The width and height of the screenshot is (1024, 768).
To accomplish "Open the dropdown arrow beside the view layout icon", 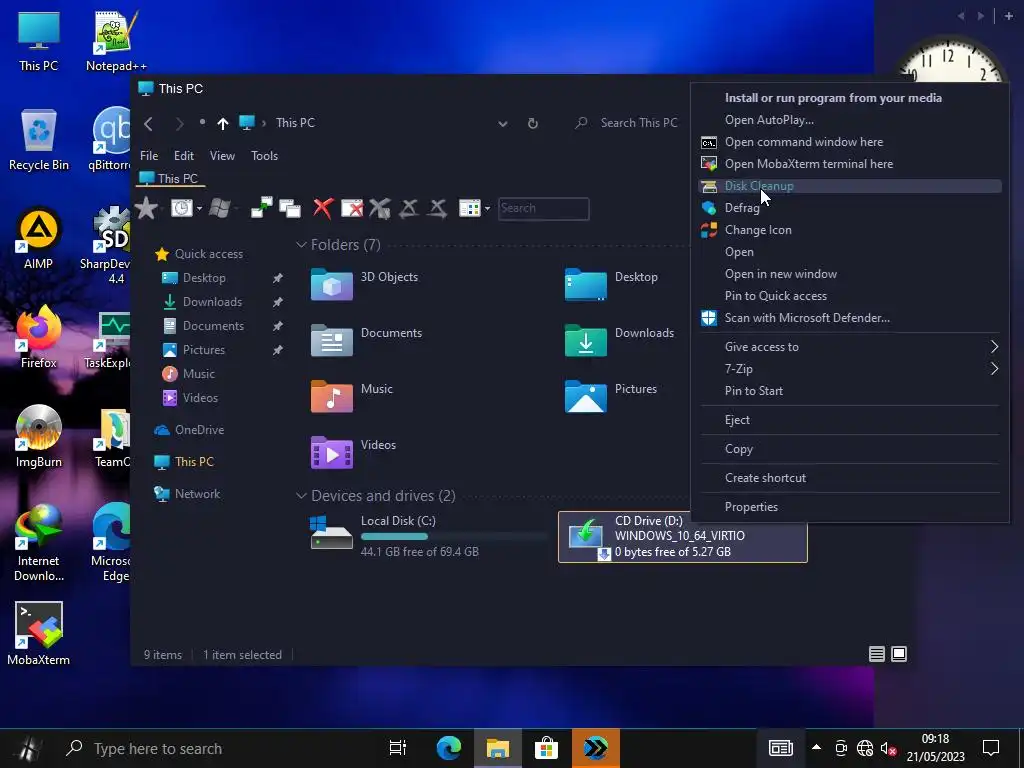I will coord(487,209).
